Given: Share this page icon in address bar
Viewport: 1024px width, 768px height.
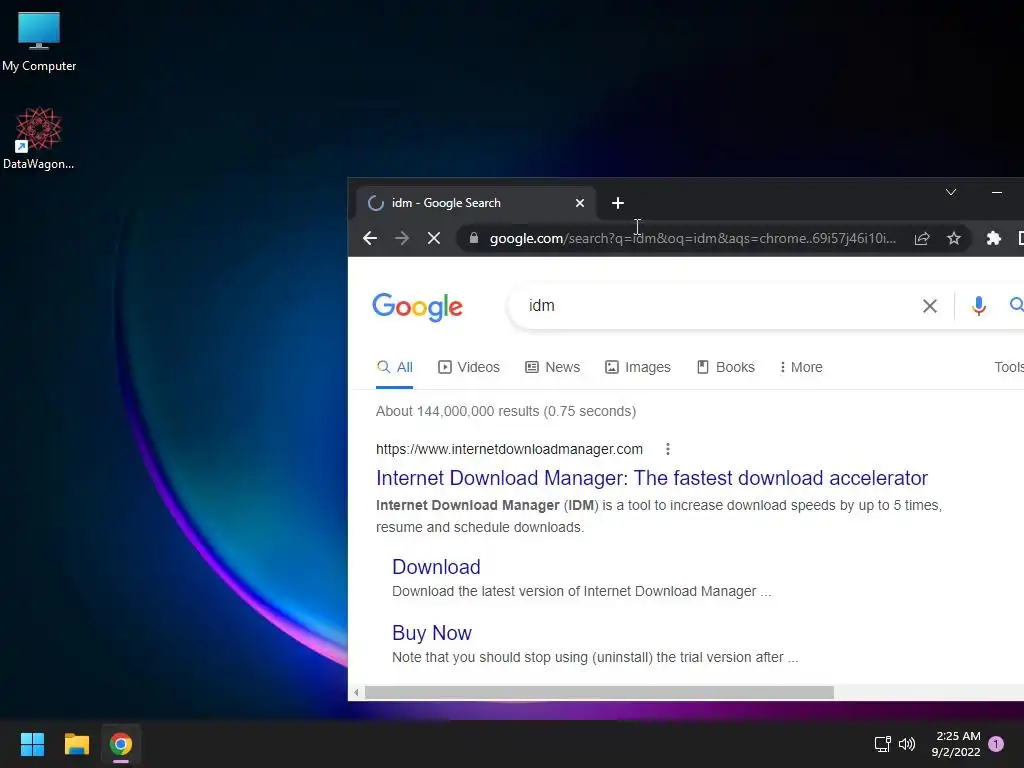Looking at the screenshot, I should [921, 238].
